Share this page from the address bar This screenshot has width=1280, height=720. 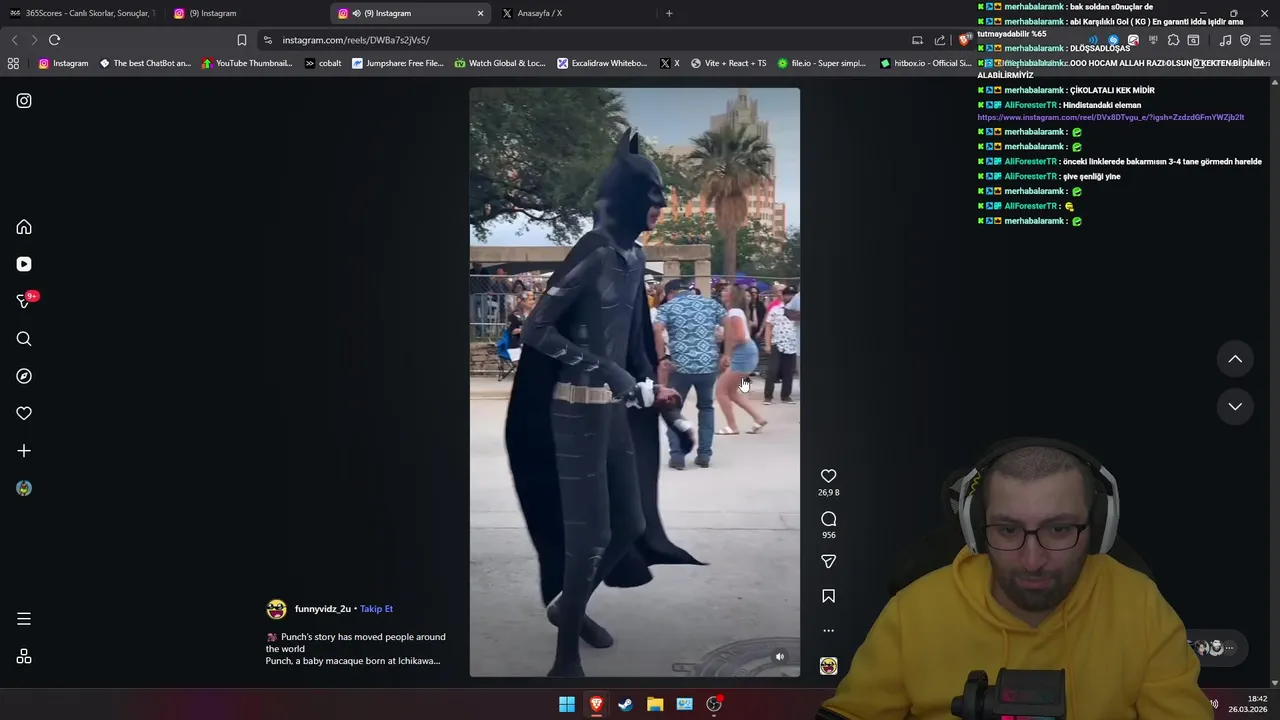pos(940,40)
